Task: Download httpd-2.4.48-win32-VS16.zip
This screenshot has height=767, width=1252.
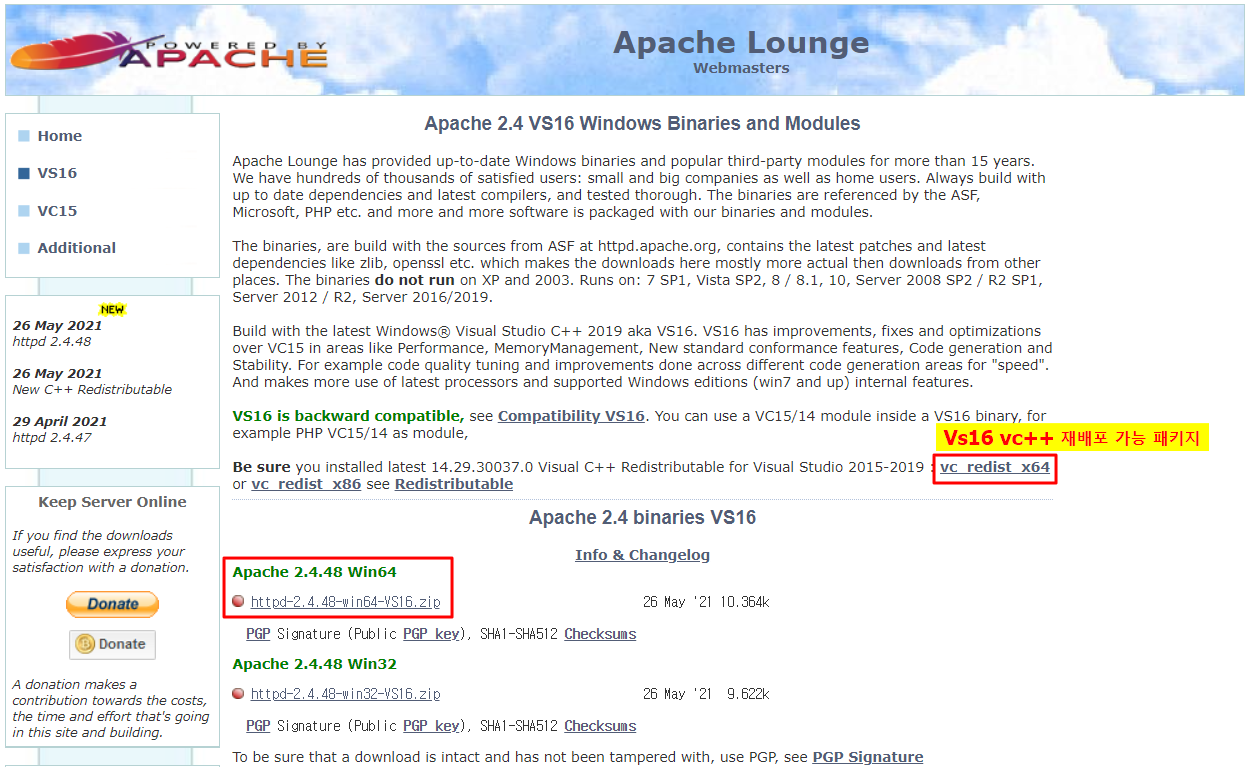Action: pos(345,694)
